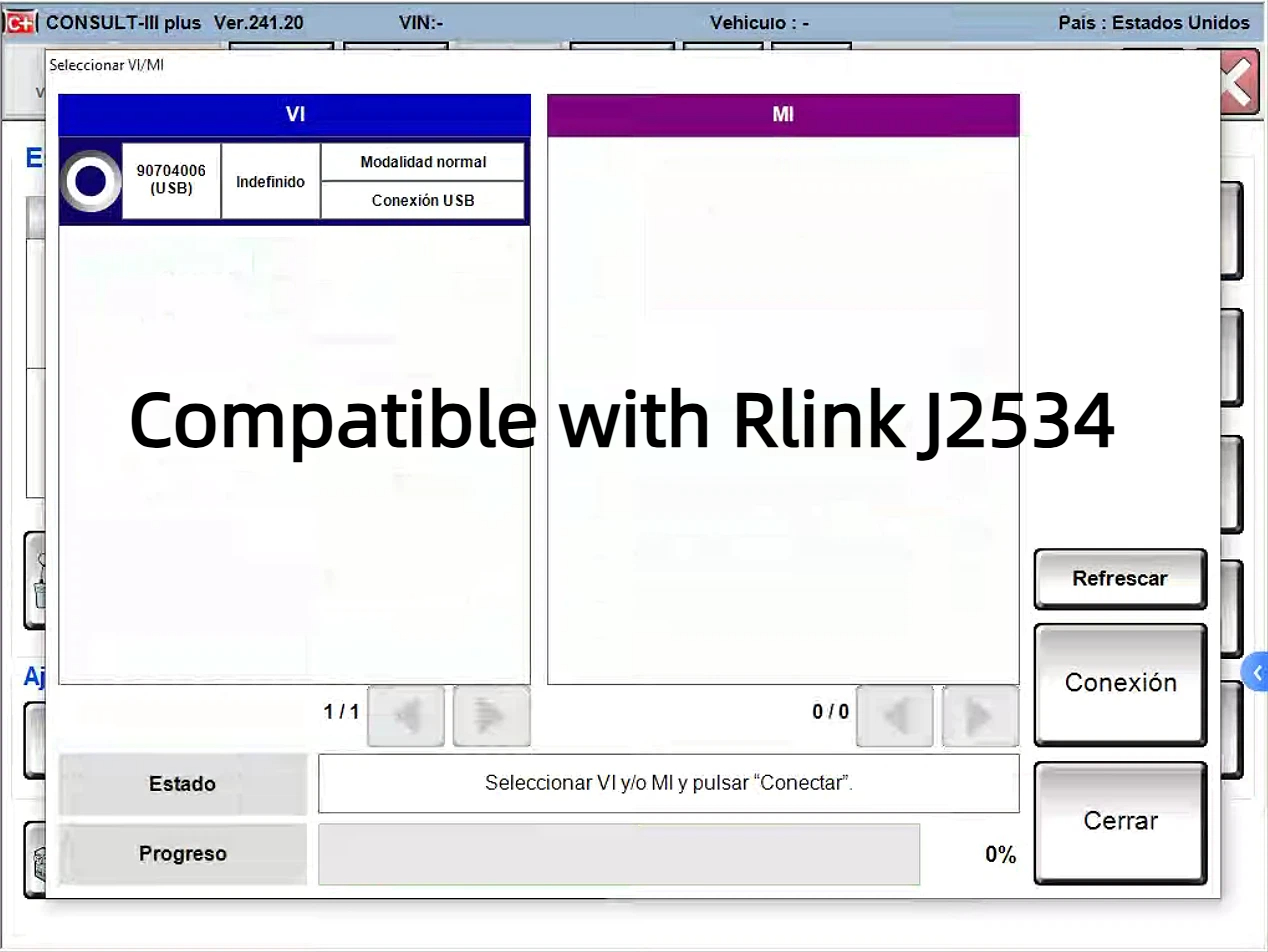The width and height of the screenshot is (1268, 952).
Task: Click the red X close icon
Action: click(1237, 82)
